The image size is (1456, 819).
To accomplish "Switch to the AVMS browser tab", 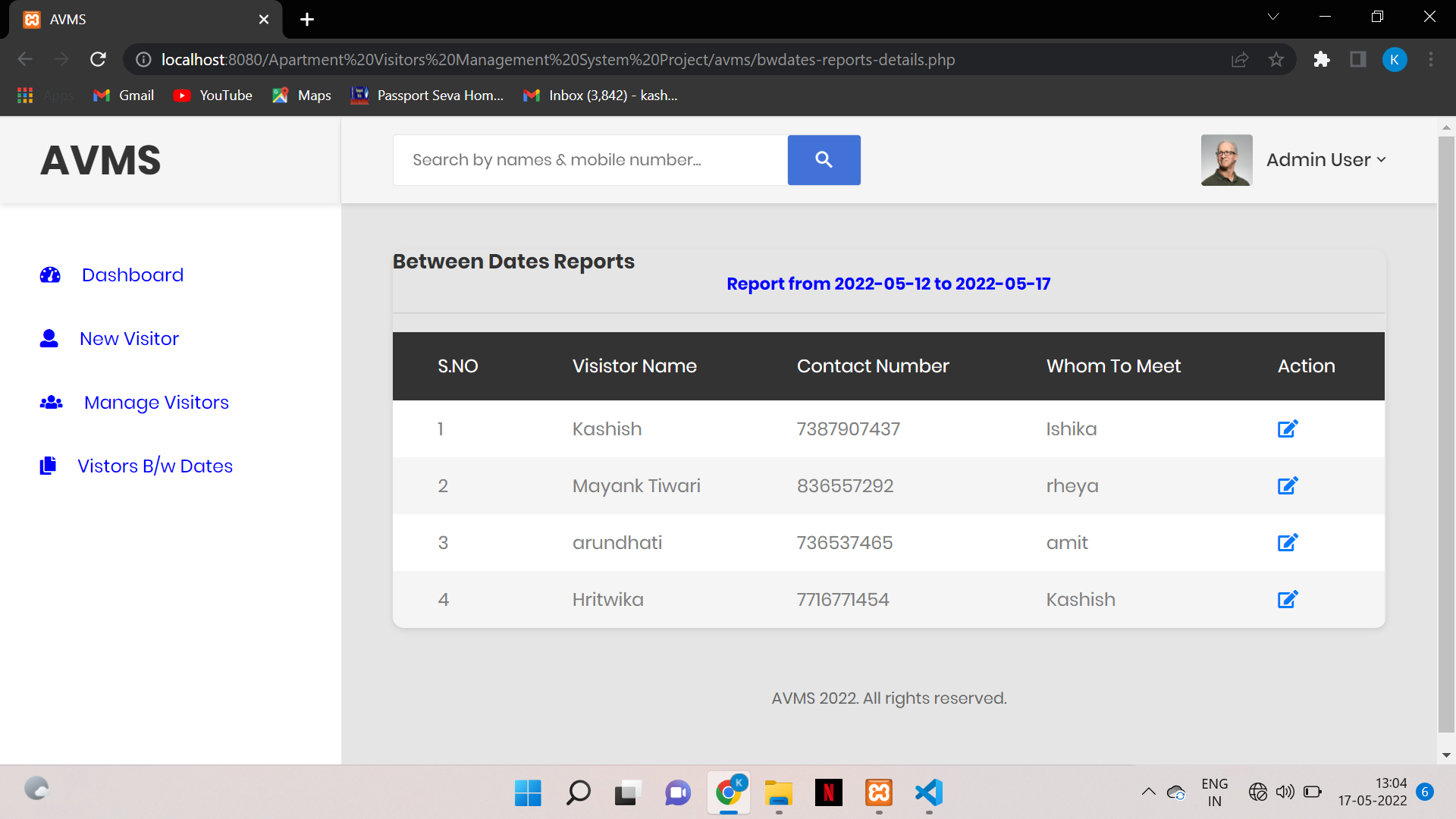I will coord(146,19).
